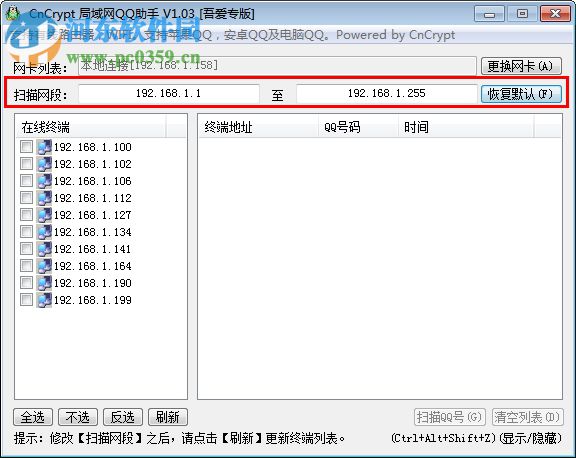
Task: Click the computer icon beside 192.168.1.141
Action: click(44, 249)
